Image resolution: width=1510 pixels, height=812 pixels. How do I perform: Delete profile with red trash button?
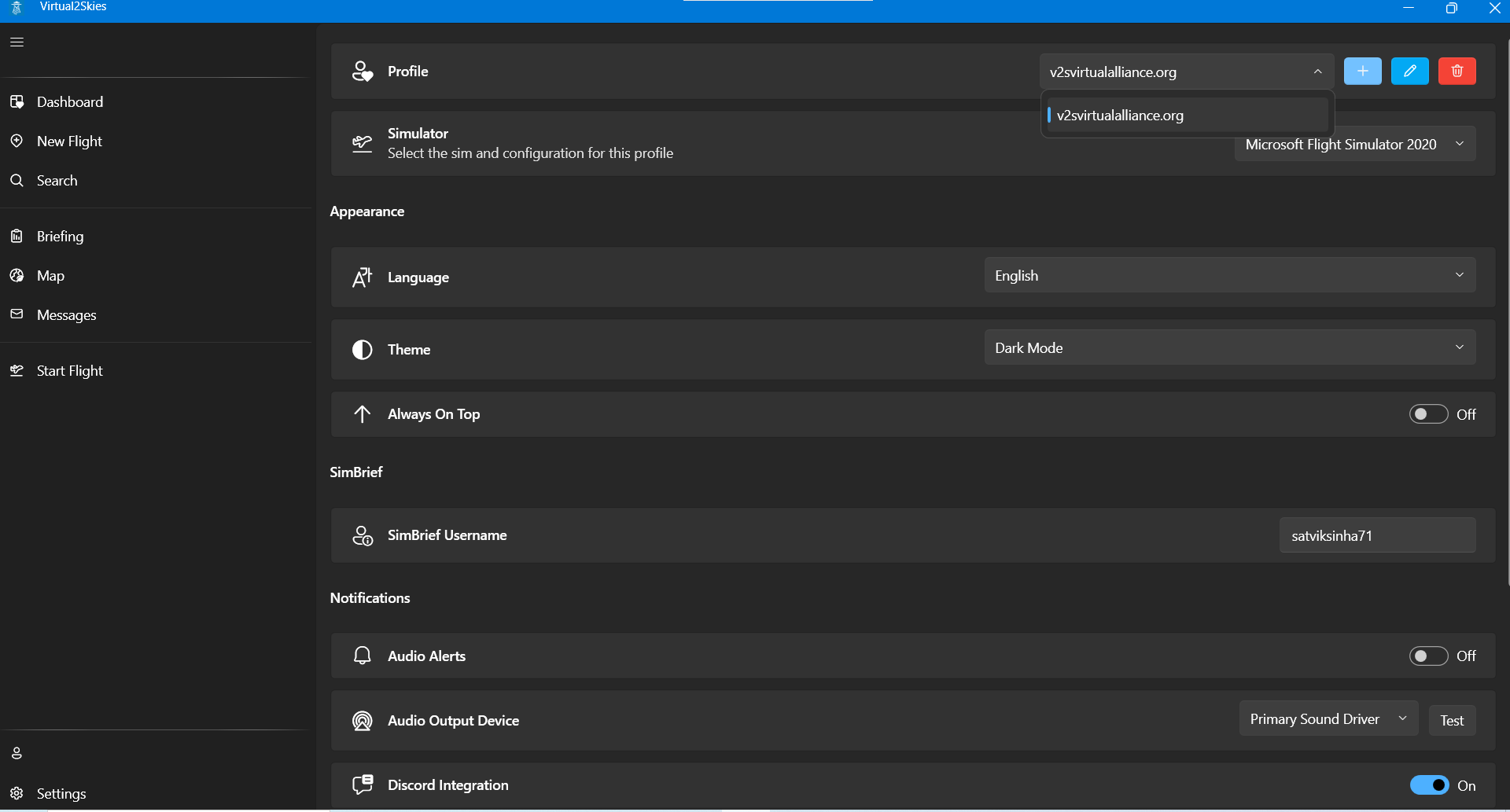pyautogui.click(x=1457, y=72)
